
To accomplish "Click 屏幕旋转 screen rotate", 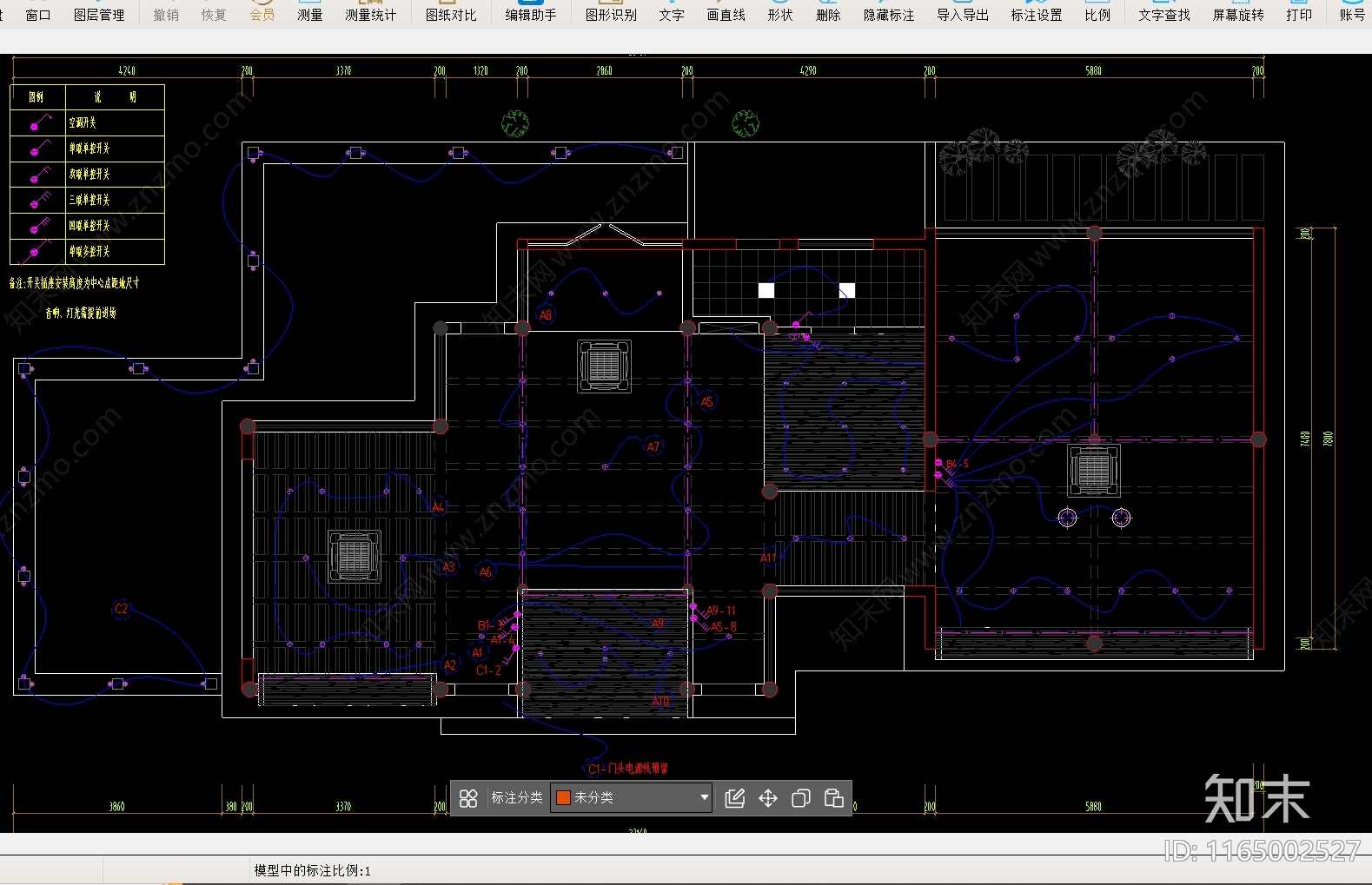I will pos(1238,15).
